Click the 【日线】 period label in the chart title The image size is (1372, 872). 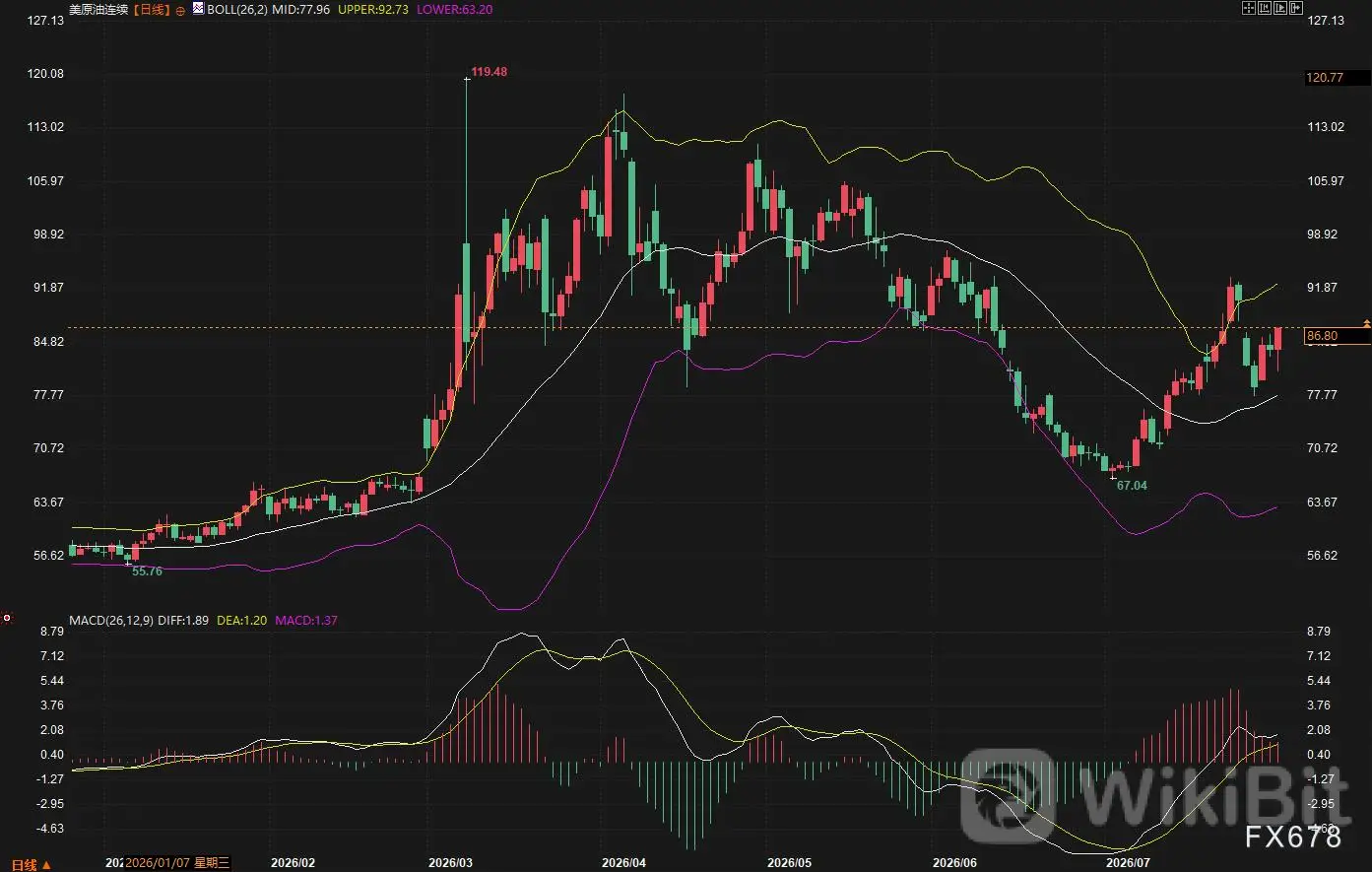pos(151,9)
